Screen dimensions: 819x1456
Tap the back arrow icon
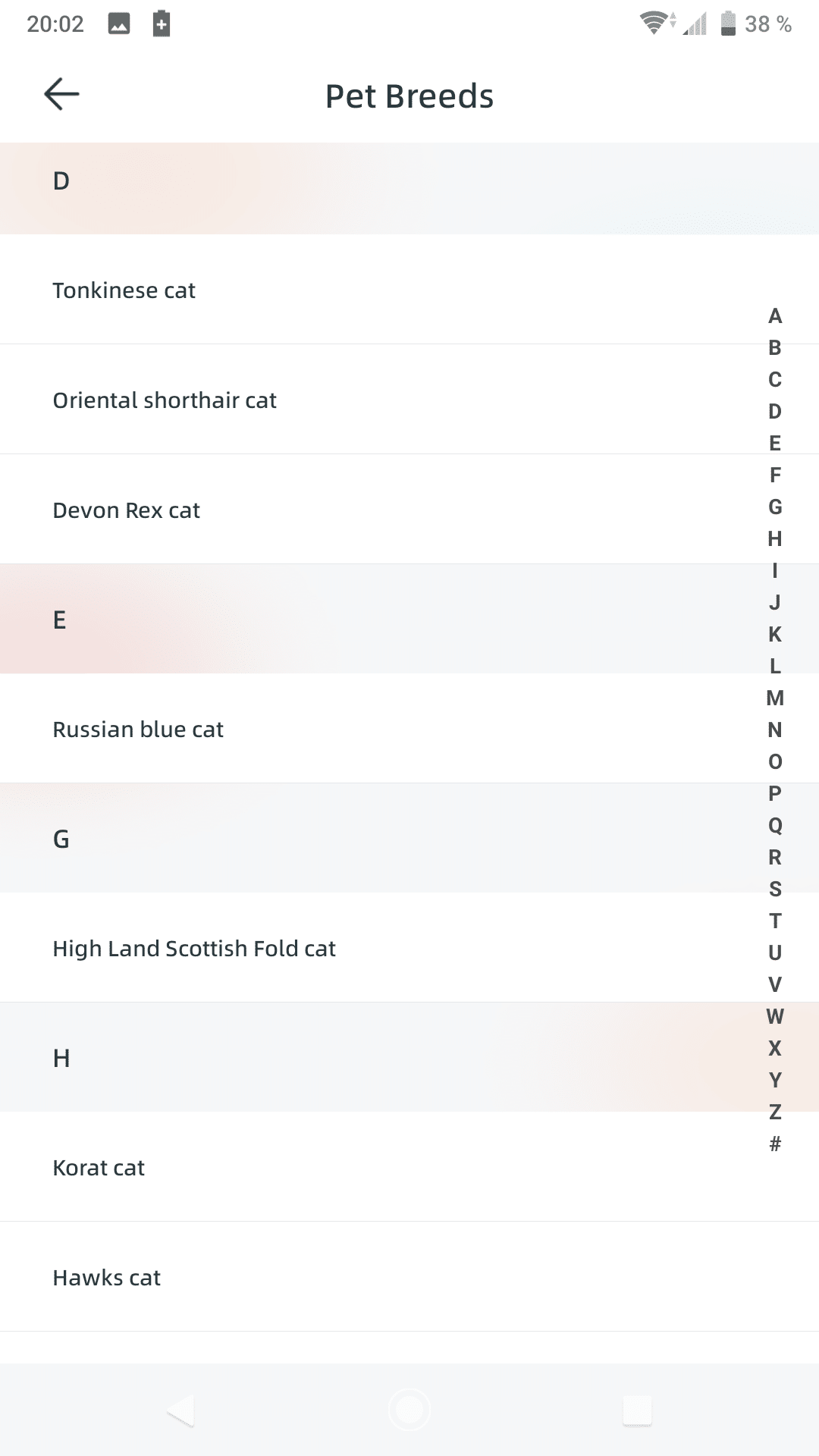click(61, 95)
